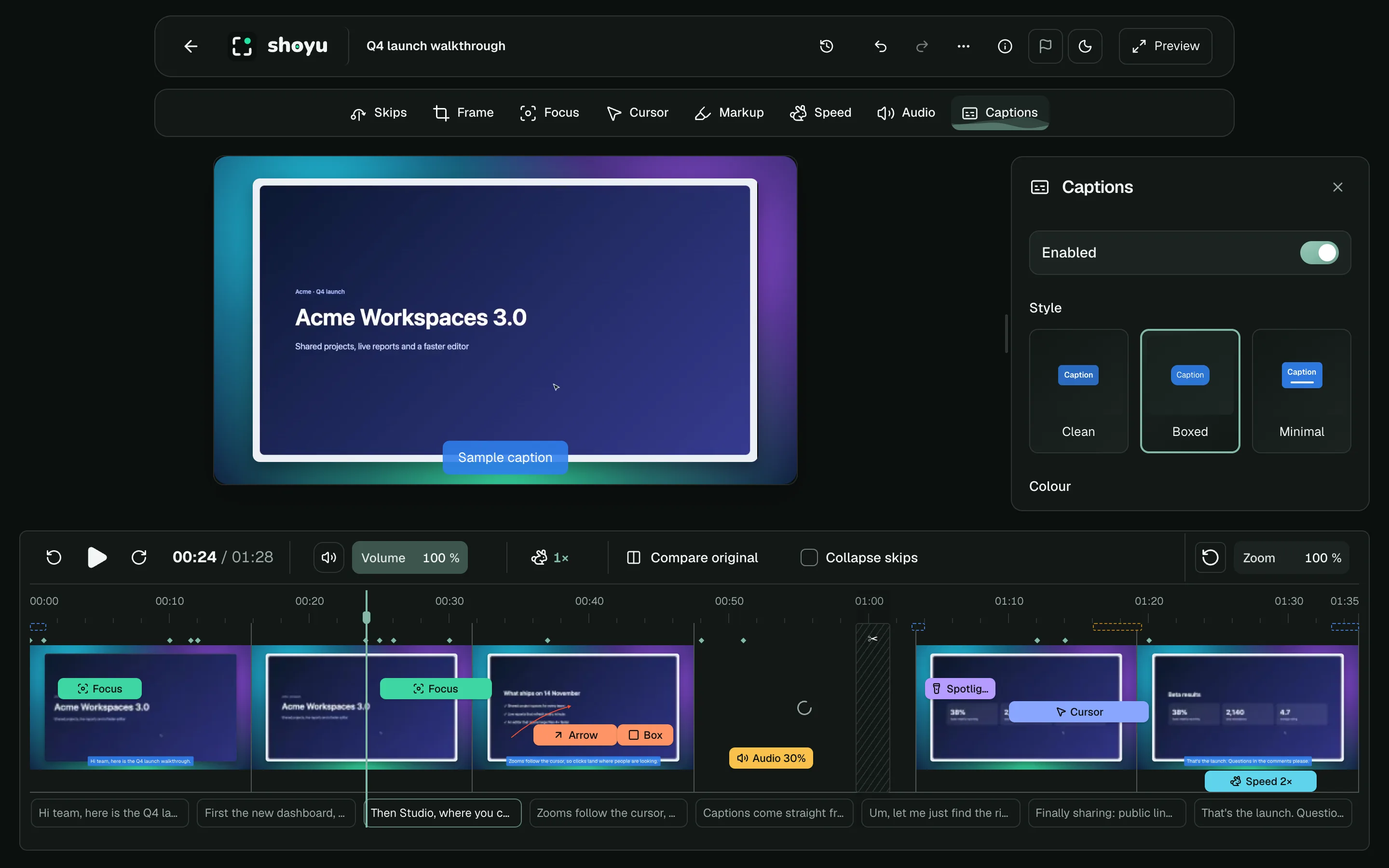This screenshot has width=1389, height=868.
Task: Open the Skips tab
Action: 379,112
